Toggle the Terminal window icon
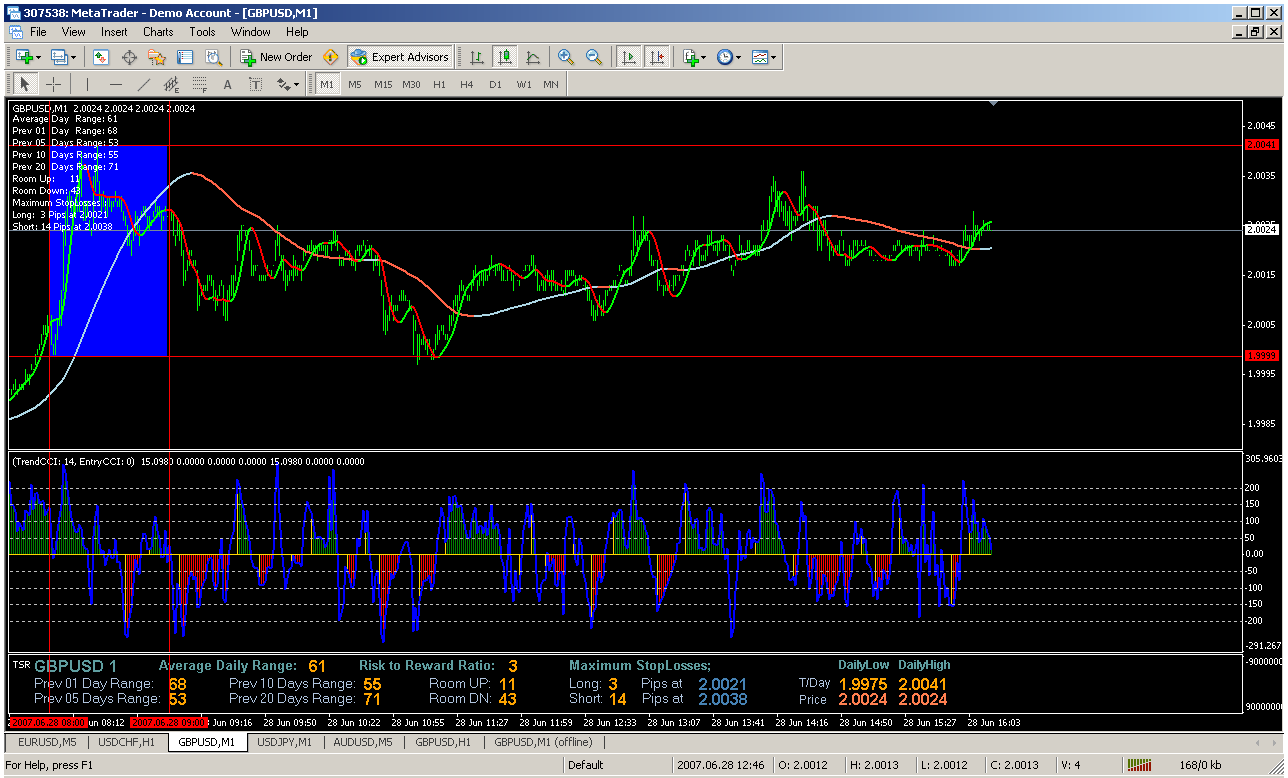This screenshot has height=778, width=1288. (x=185, y=57)
